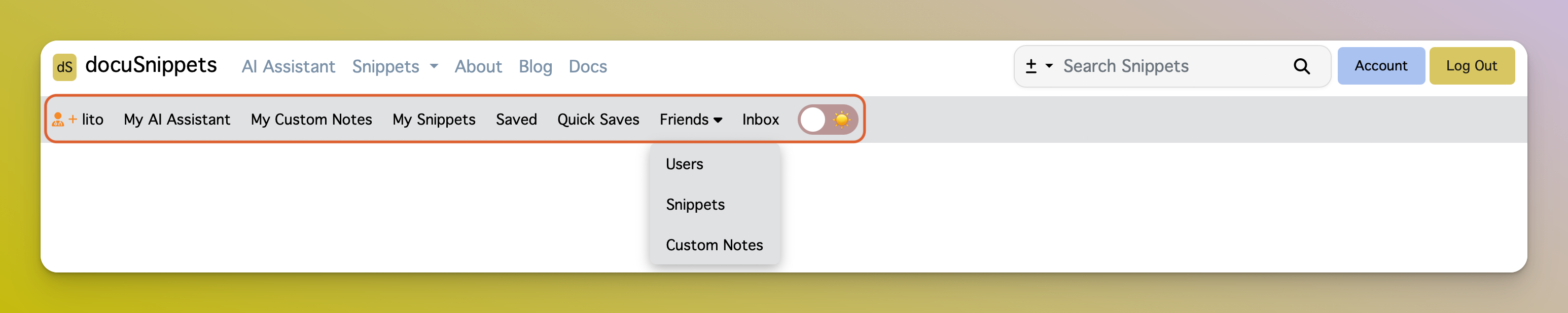Navigate to the Docs page
The image size is (1568, 313).
coord(587,66)
